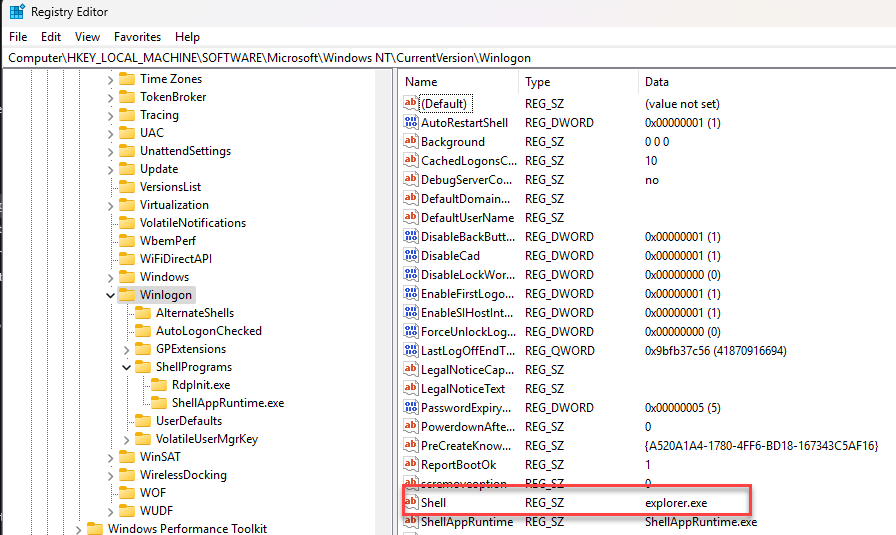Select the EnableFirstLogo... value name

click(x=467, y=294)
